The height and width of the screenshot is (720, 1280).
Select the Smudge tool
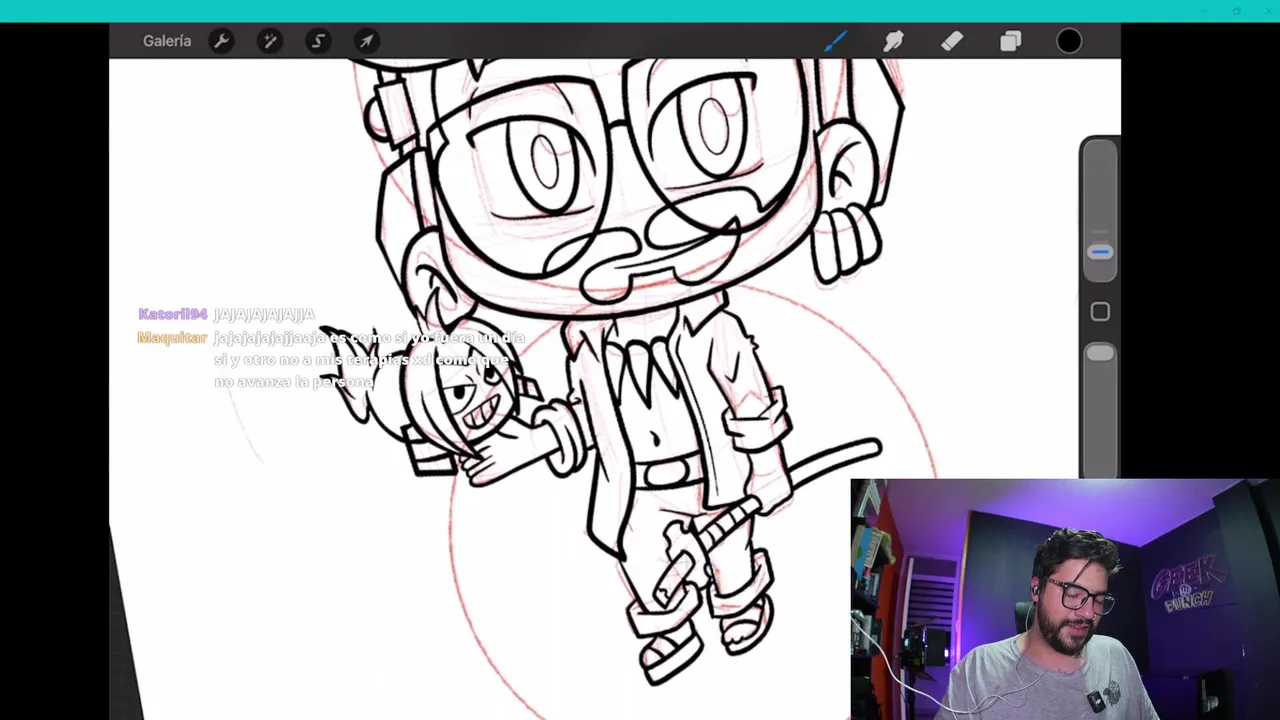point(893,41)
